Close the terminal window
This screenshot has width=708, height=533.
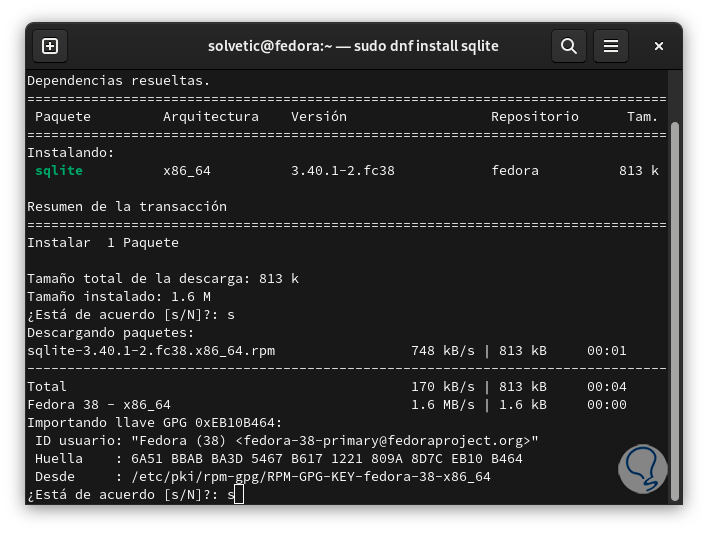pyautogui.click(x=659, y=46)
